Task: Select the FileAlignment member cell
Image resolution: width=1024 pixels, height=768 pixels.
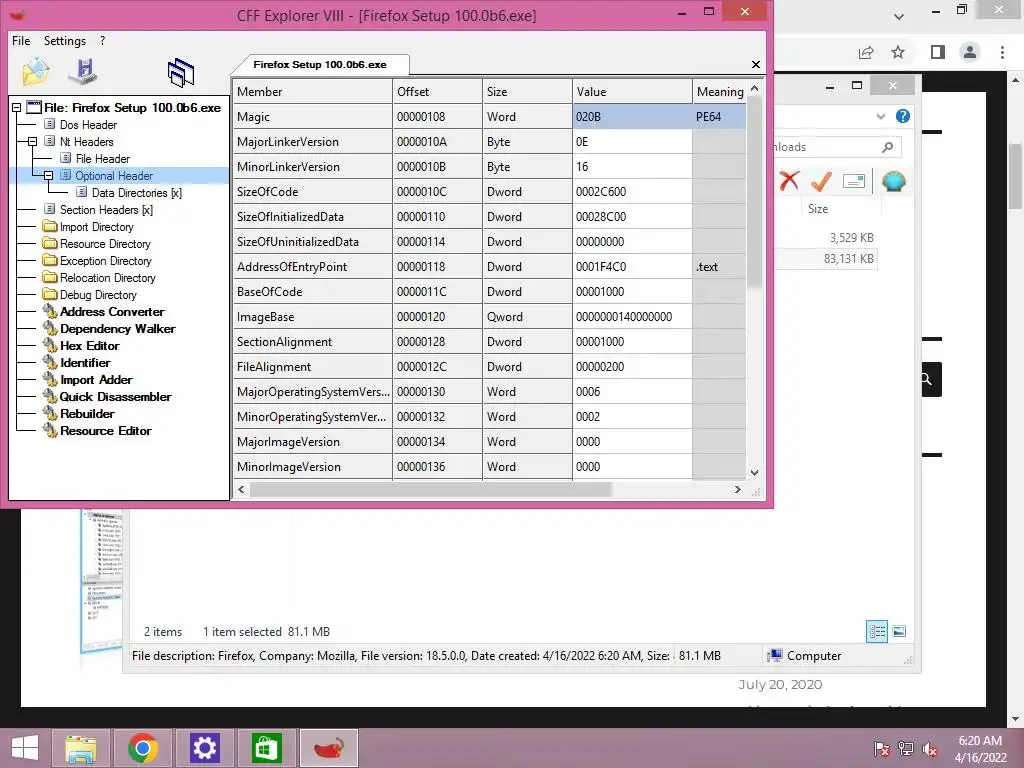Action: pos(313,367)
